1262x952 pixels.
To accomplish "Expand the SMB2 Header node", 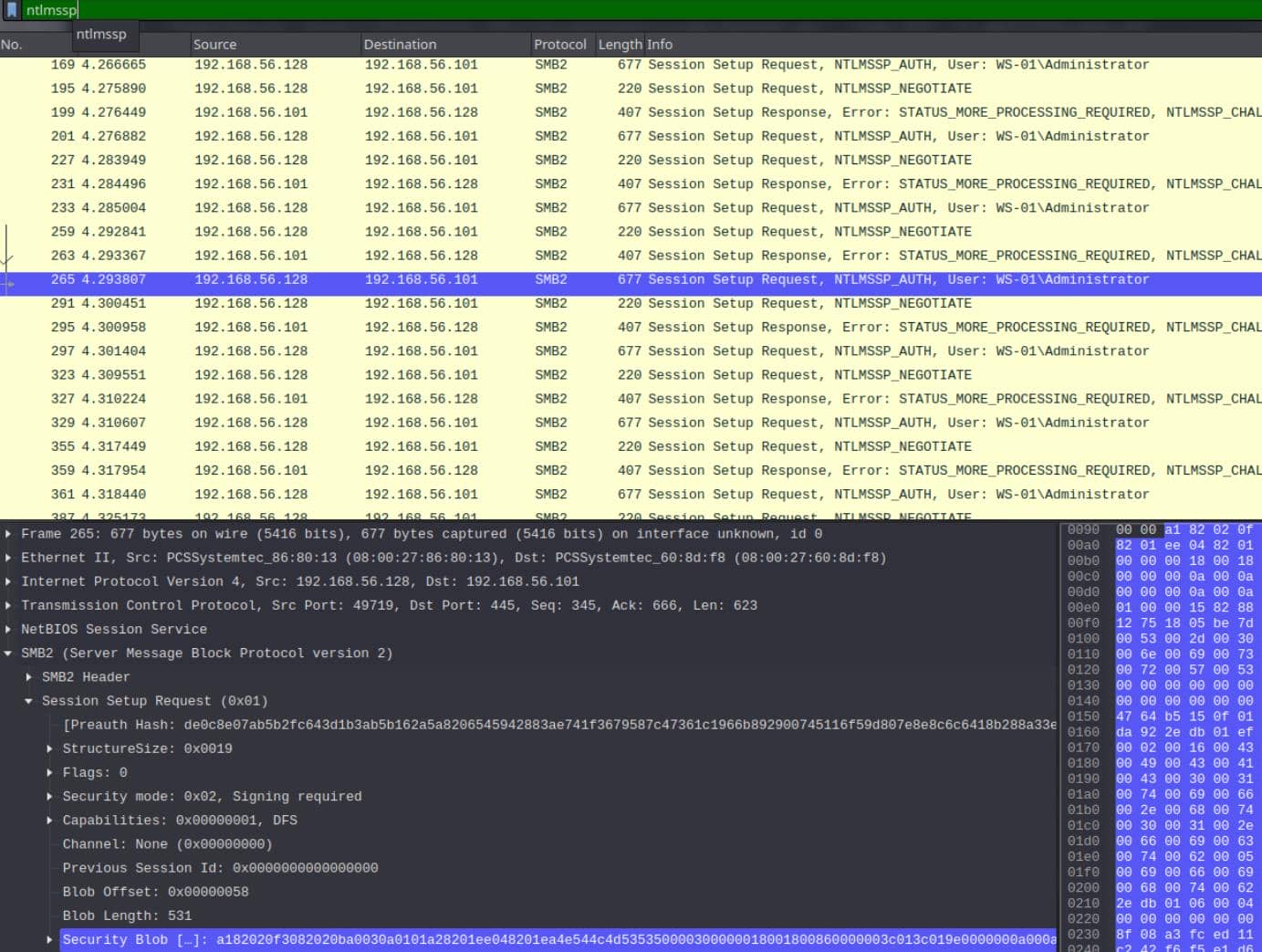I will 29,677.
